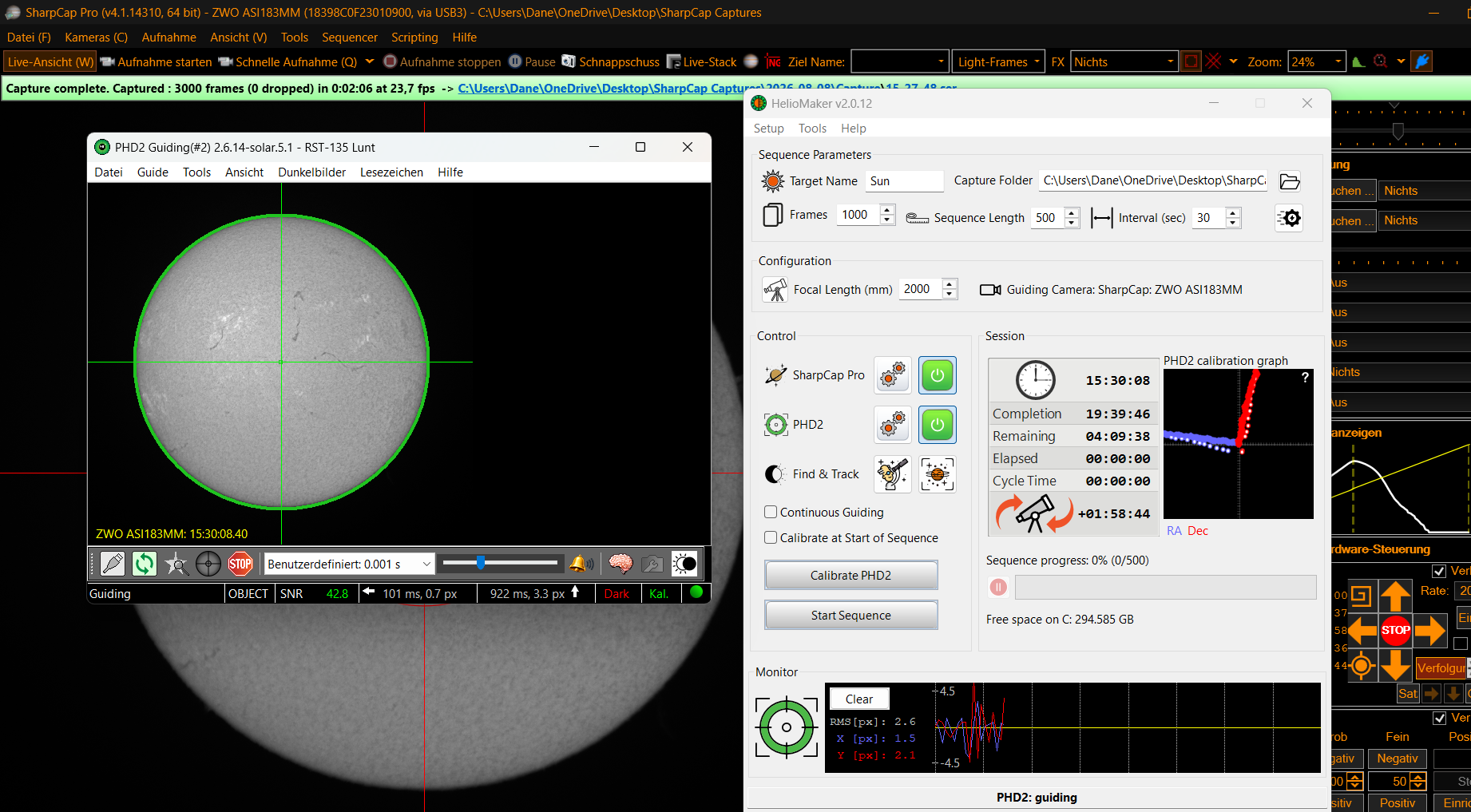Click the orange crosshair target icon in mount control
Image resolution: width=1471 pixels, height=812 pixels.
1362,664
